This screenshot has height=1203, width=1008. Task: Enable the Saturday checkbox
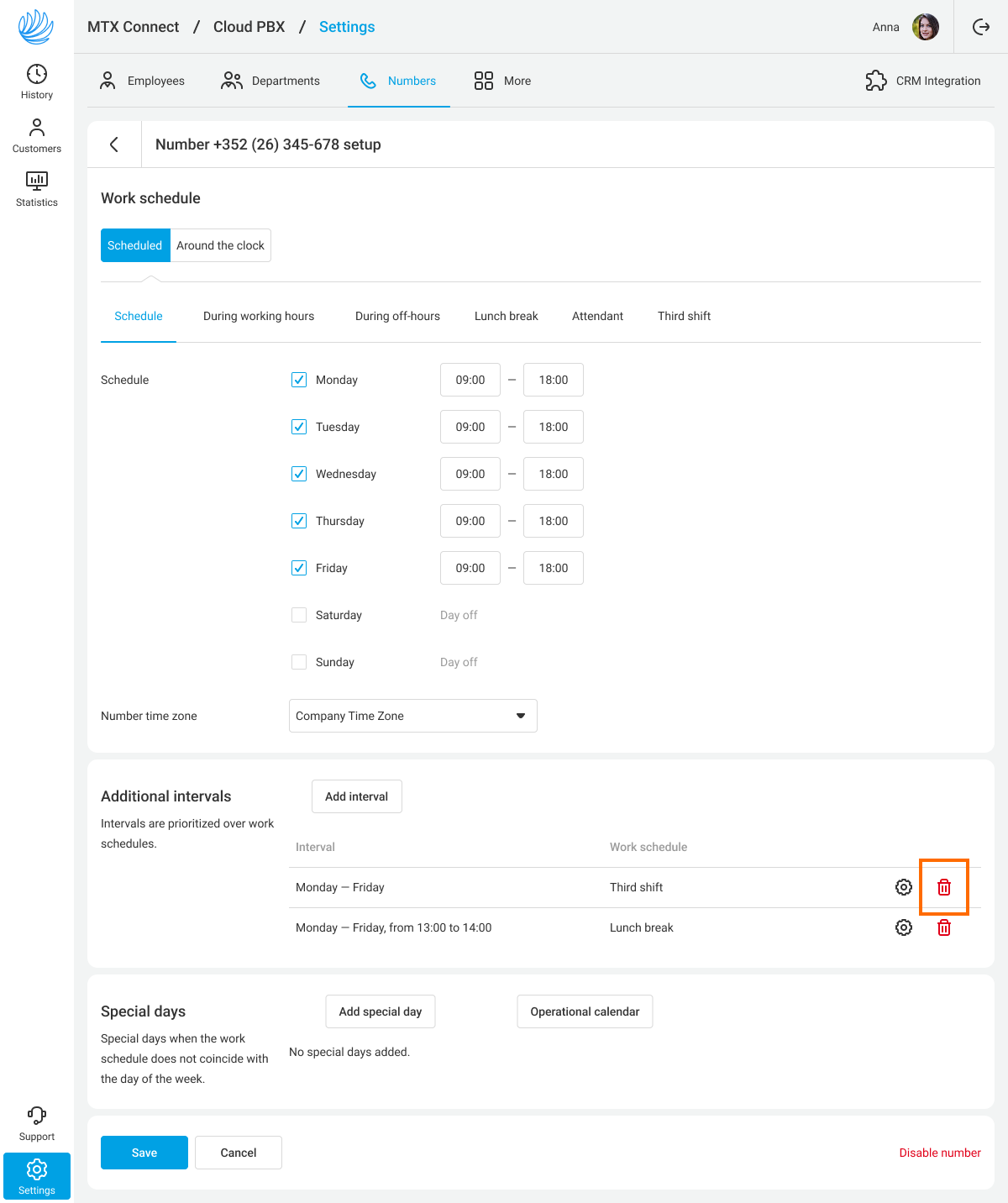pyautogui.click(x=299, y=615)
